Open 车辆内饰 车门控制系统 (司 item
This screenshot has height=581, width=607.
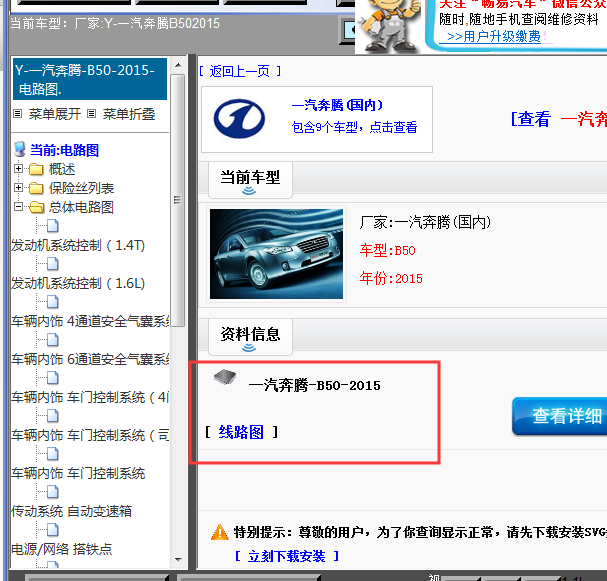[x=90, y=435]
